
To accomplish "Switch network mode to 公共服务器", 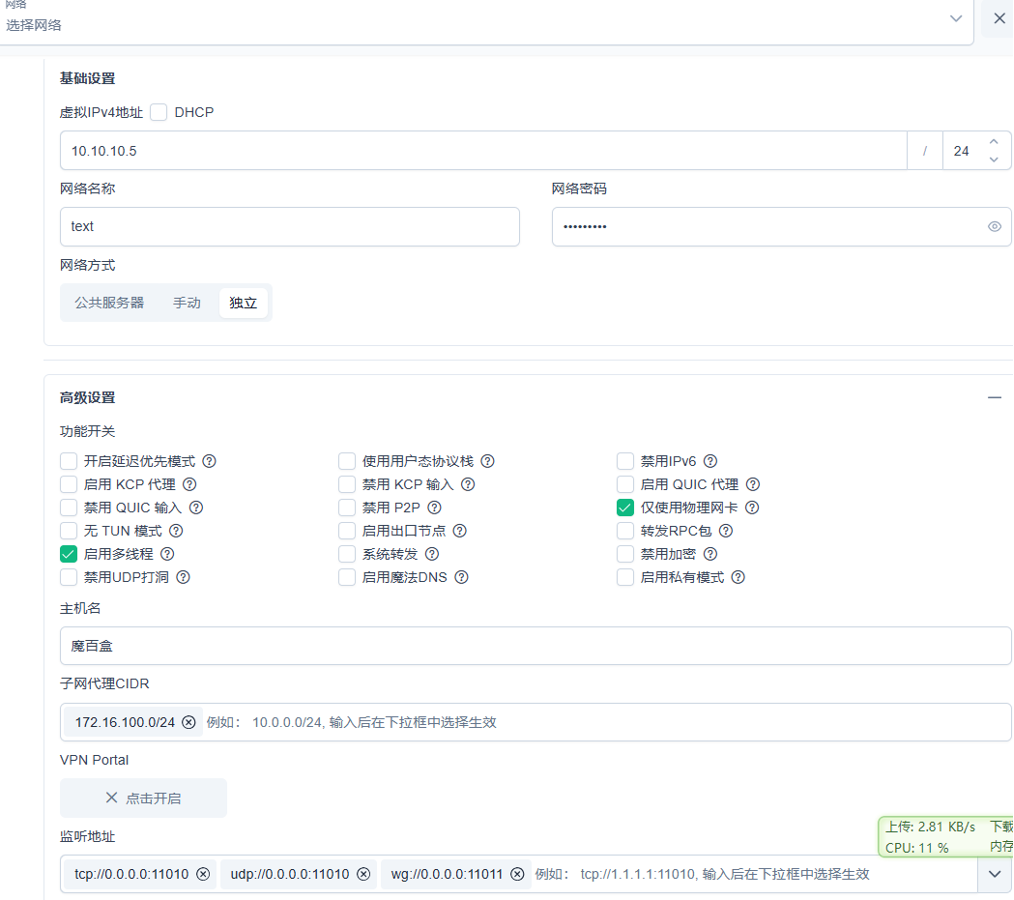I will pyautogui.click(x=109, y=302).
